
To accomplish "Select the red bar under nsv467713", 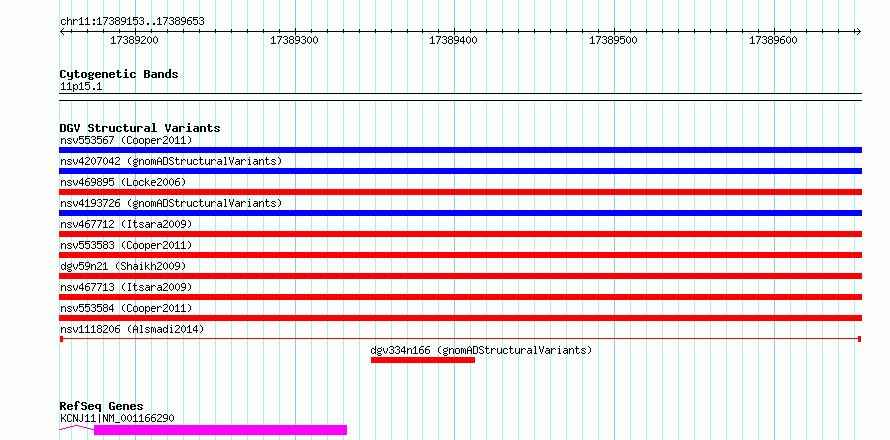I will coord(460,297).
